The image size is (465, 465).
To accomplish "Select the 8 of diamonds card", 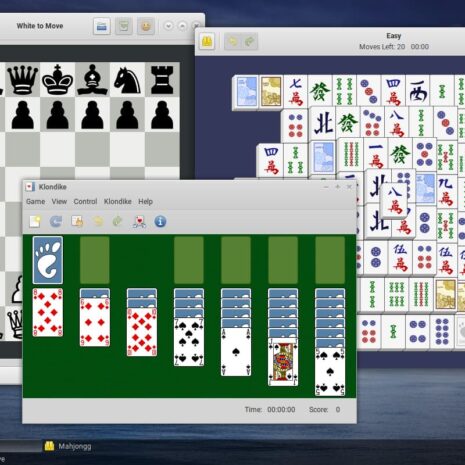I will coord(48,313).
